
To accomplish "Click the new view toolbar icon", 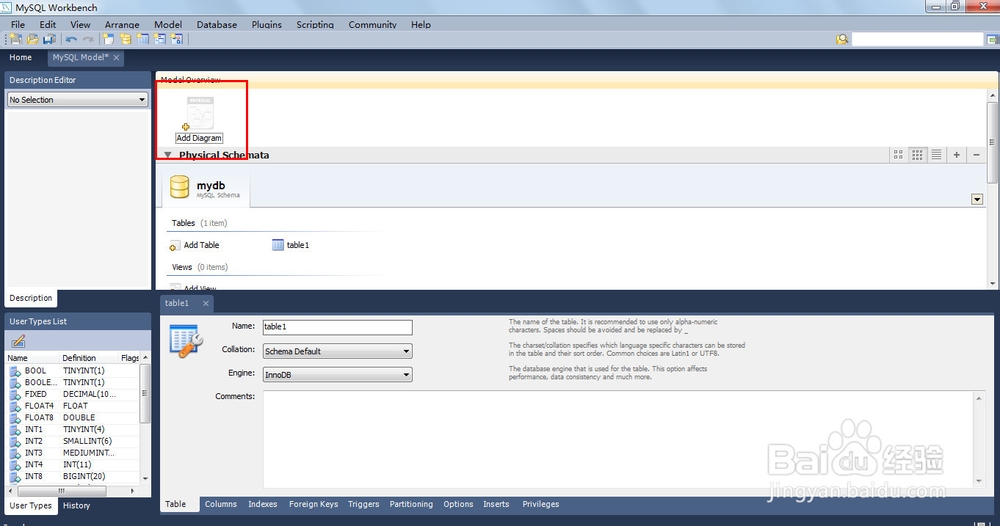I will tap(159, 39).
